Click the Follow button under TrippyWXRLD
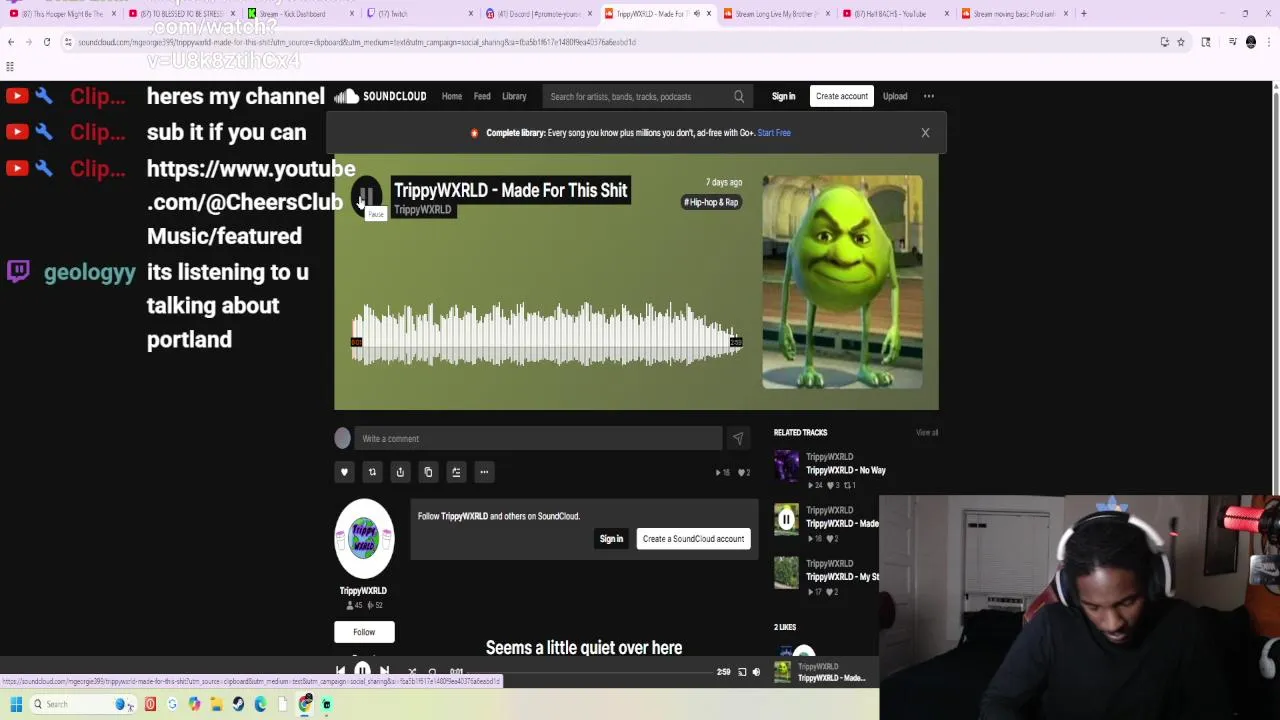1280x720 pixels. click(x=364, y=632)
